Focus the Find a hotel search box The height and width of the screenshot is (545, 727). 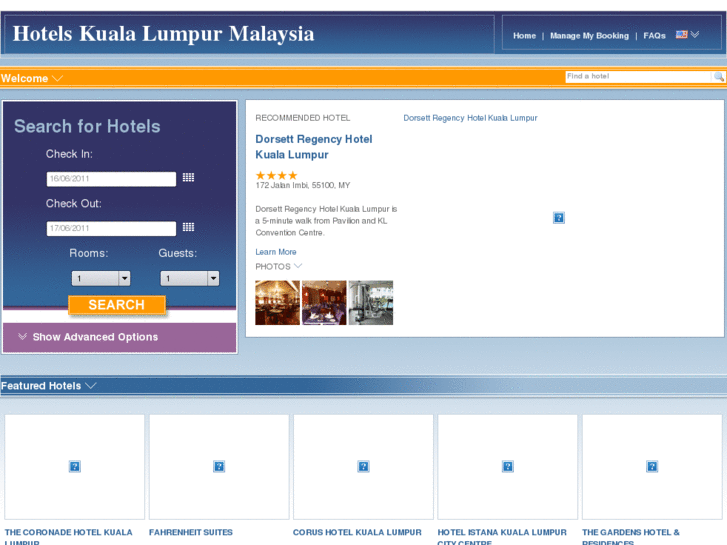click(x=638, y=77)
